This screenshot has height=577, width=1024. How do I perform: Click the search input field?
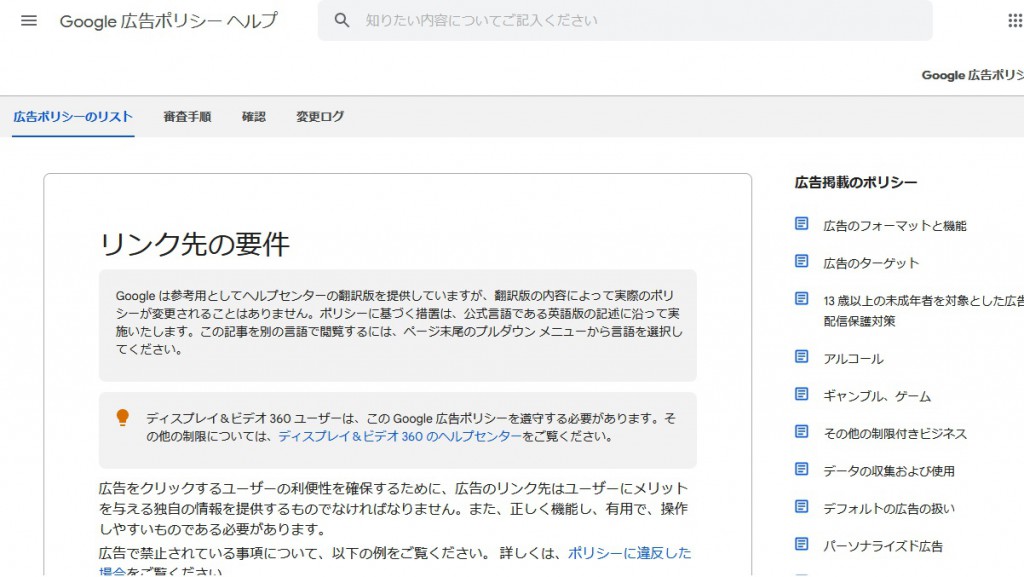[x=625, y=20]
